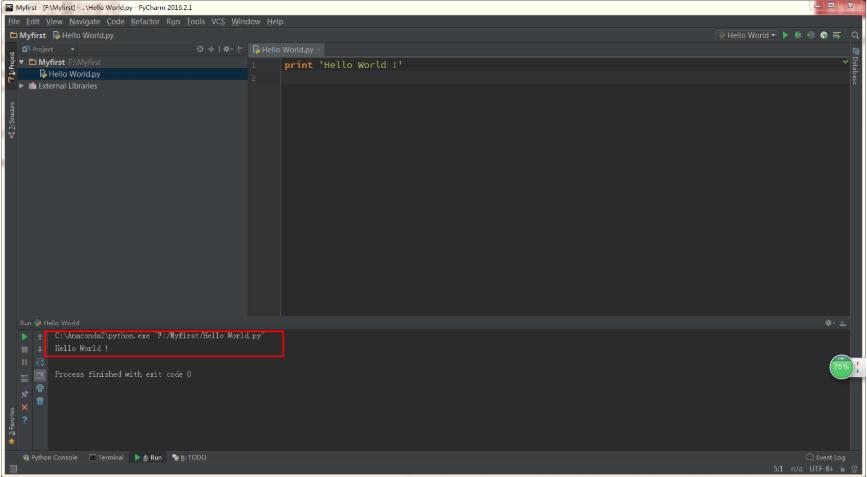Dump threads icon in Run panel
Screen dimensions: 867x477
point(24,378)
